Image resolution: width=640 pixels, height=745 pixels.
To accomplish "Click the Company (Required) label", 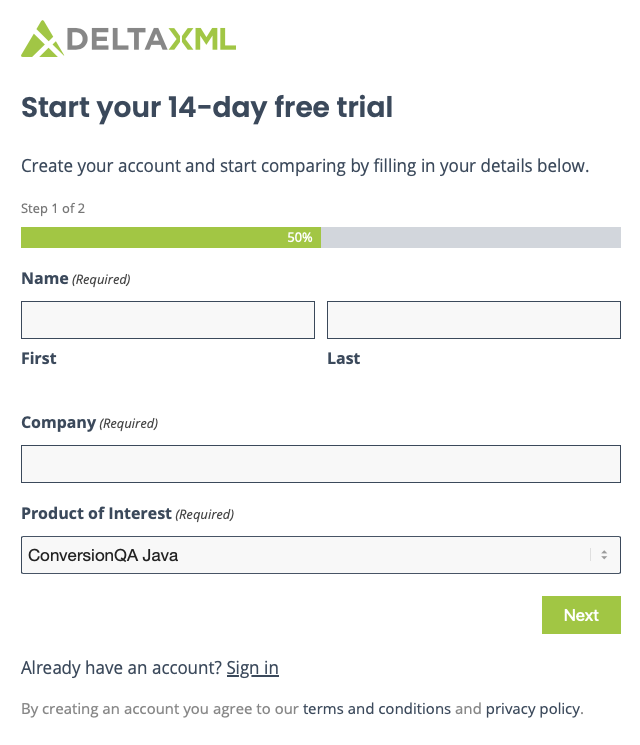I will click(x=89, y=423).
